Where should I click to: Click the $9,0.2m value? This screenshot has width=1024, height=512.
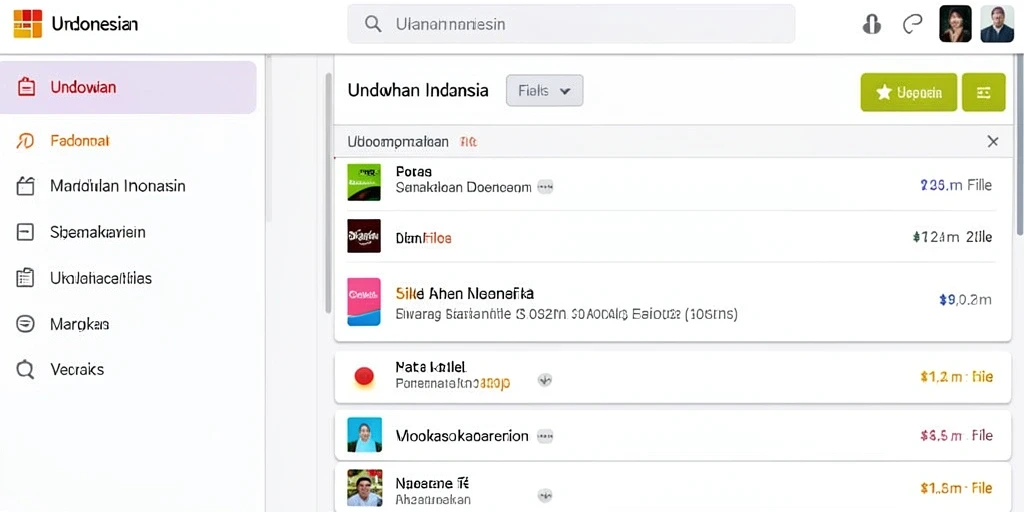click(x=965, y=300)
